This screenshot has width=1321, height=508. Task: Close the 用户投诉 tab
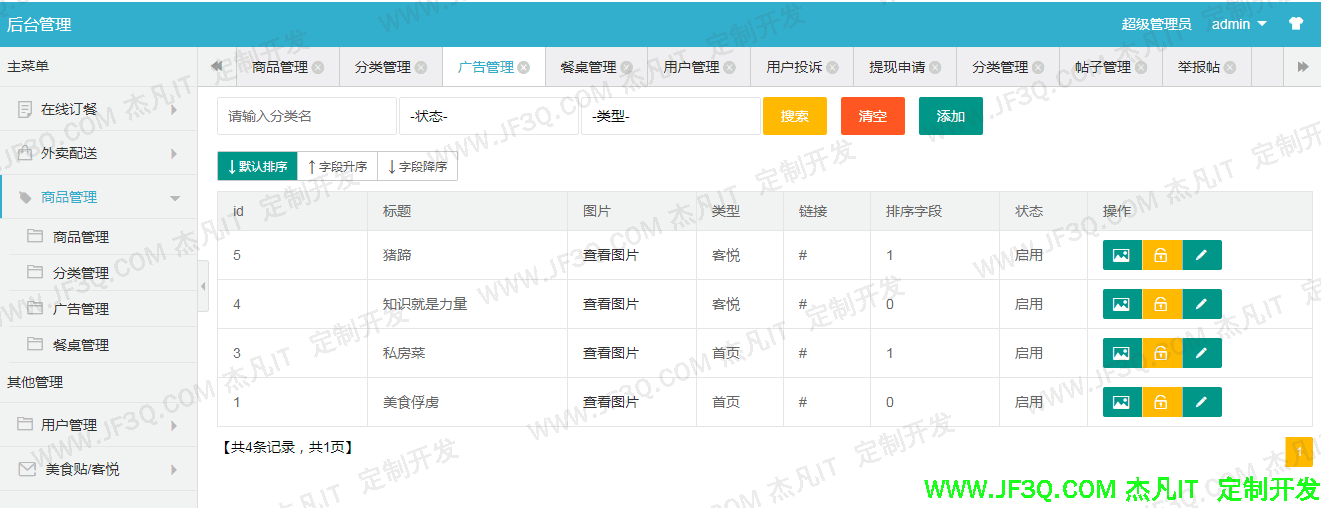pyautogui.click(x=833, y=68)
